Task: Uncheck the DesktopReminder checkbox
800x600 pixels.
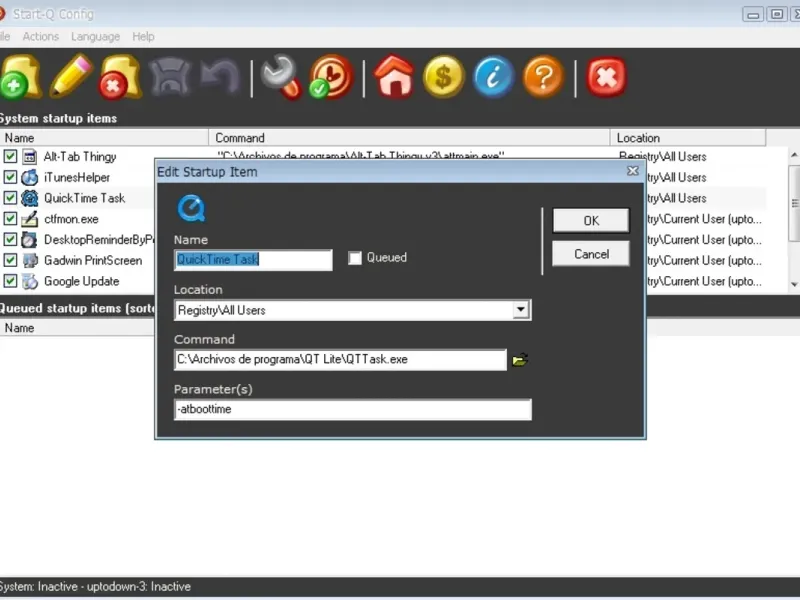Action: tap(10, 239)
